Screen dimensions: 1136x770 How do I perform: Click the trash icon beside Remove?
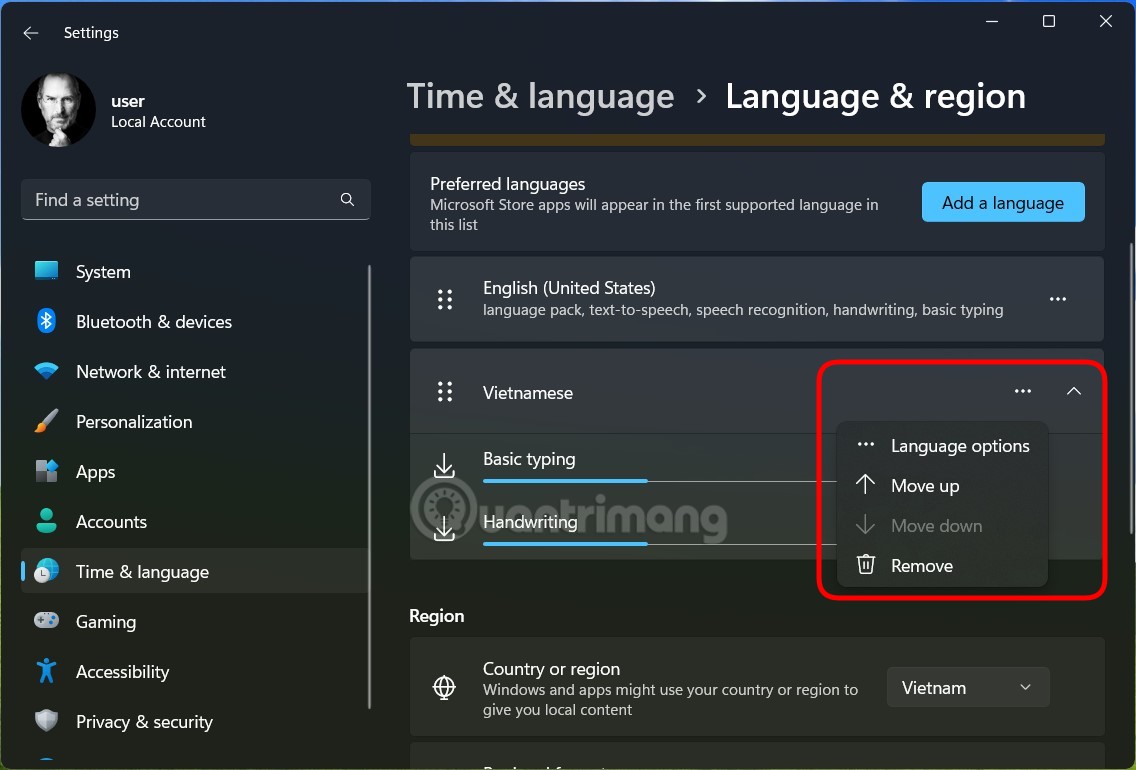864,565
